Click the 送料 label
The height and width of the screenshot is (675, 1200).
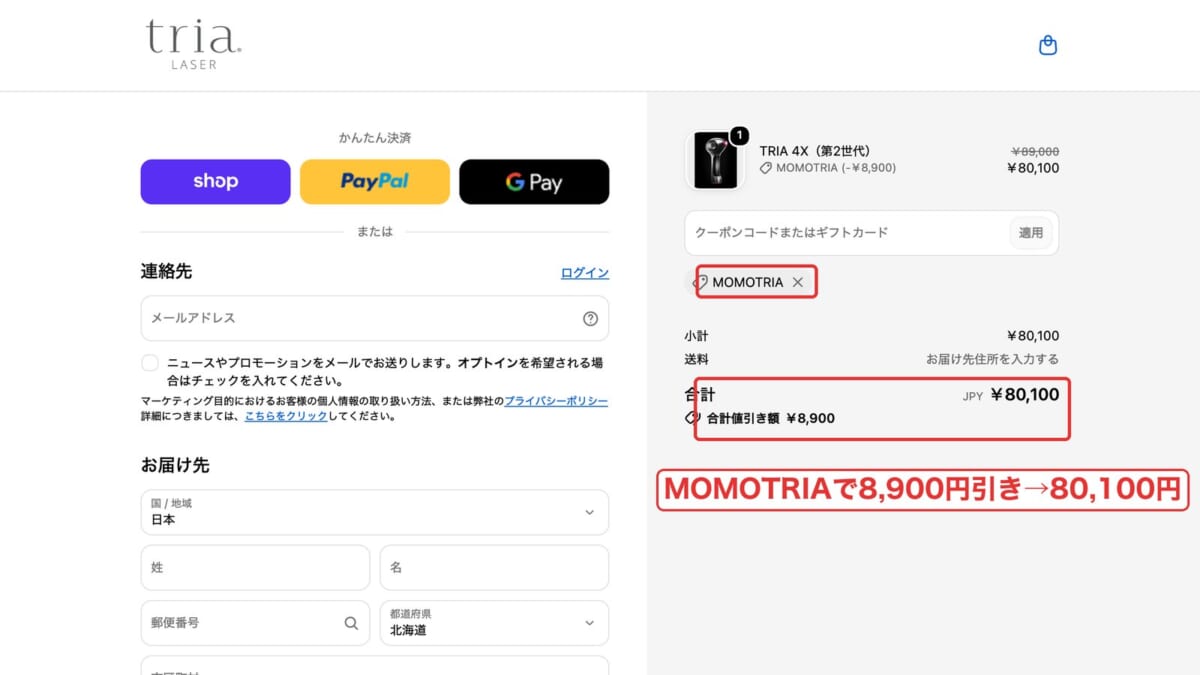click(696, 359)
